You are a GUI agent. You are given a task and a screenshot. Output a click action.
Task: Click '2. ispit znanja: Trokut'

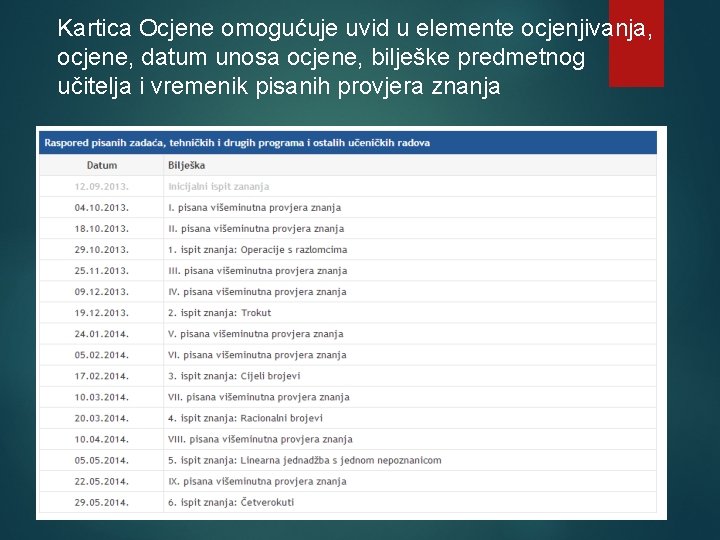(x=219, y=313)
